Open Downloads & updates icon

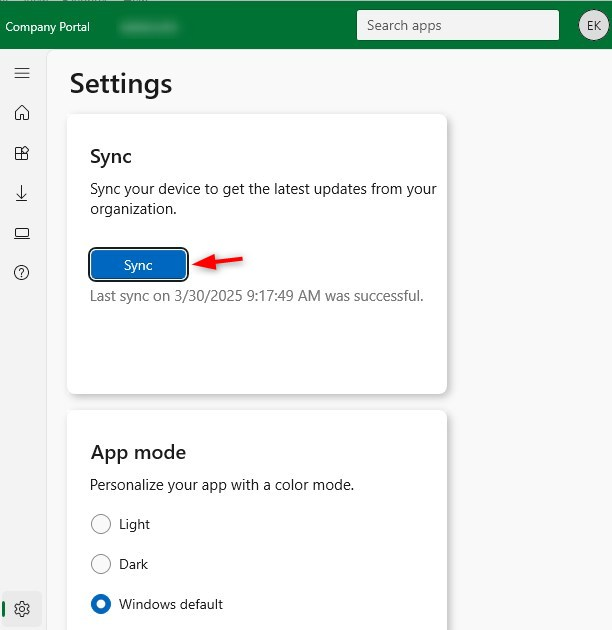(22, 193)
